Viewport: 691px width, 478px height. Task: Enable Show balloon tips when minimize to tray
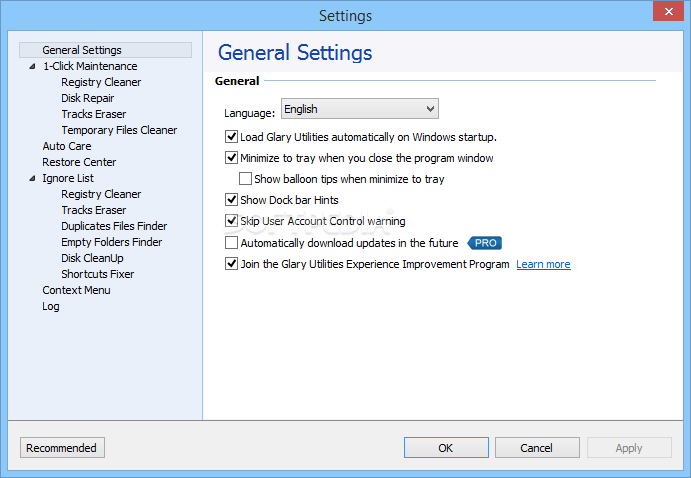click(x=245, y=178)
